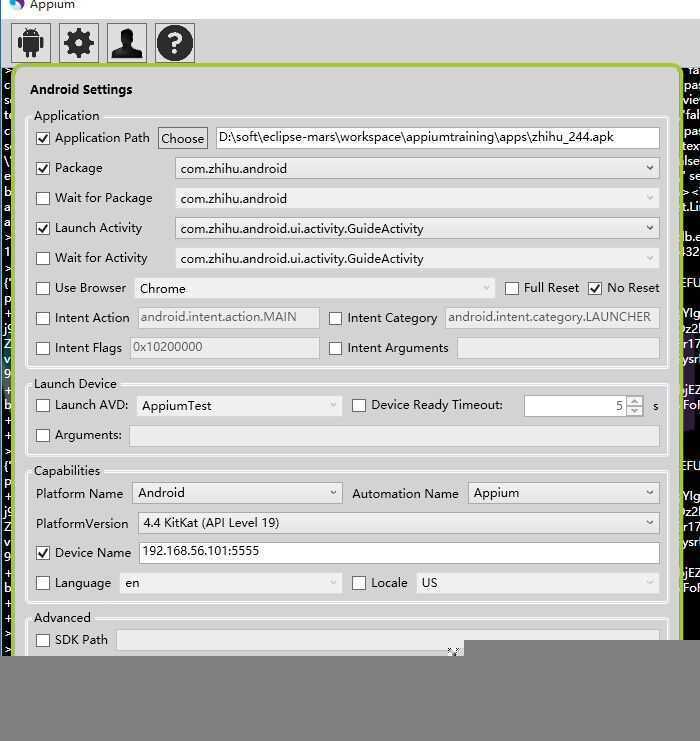Enable the SDK Path checkbox
Image resolution: width=700 pixels, height=741 pixels.
(x=43, y=640)
